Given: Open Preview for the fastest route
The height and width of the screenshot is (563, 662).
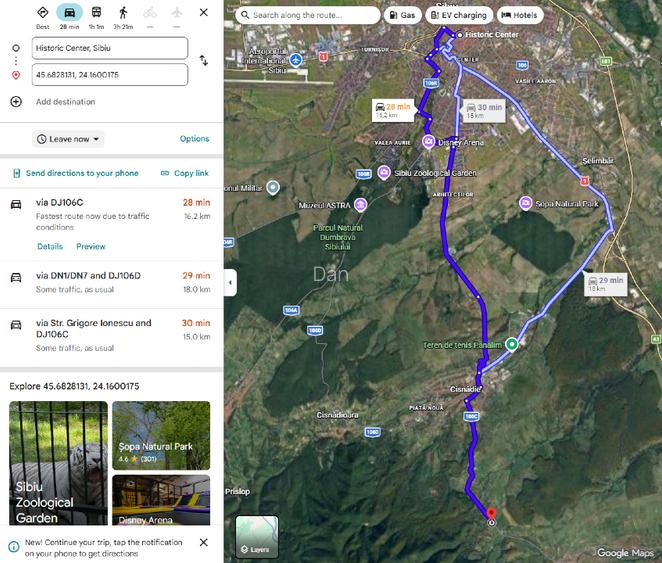Looking at the screenshot, I should [91, 246].
